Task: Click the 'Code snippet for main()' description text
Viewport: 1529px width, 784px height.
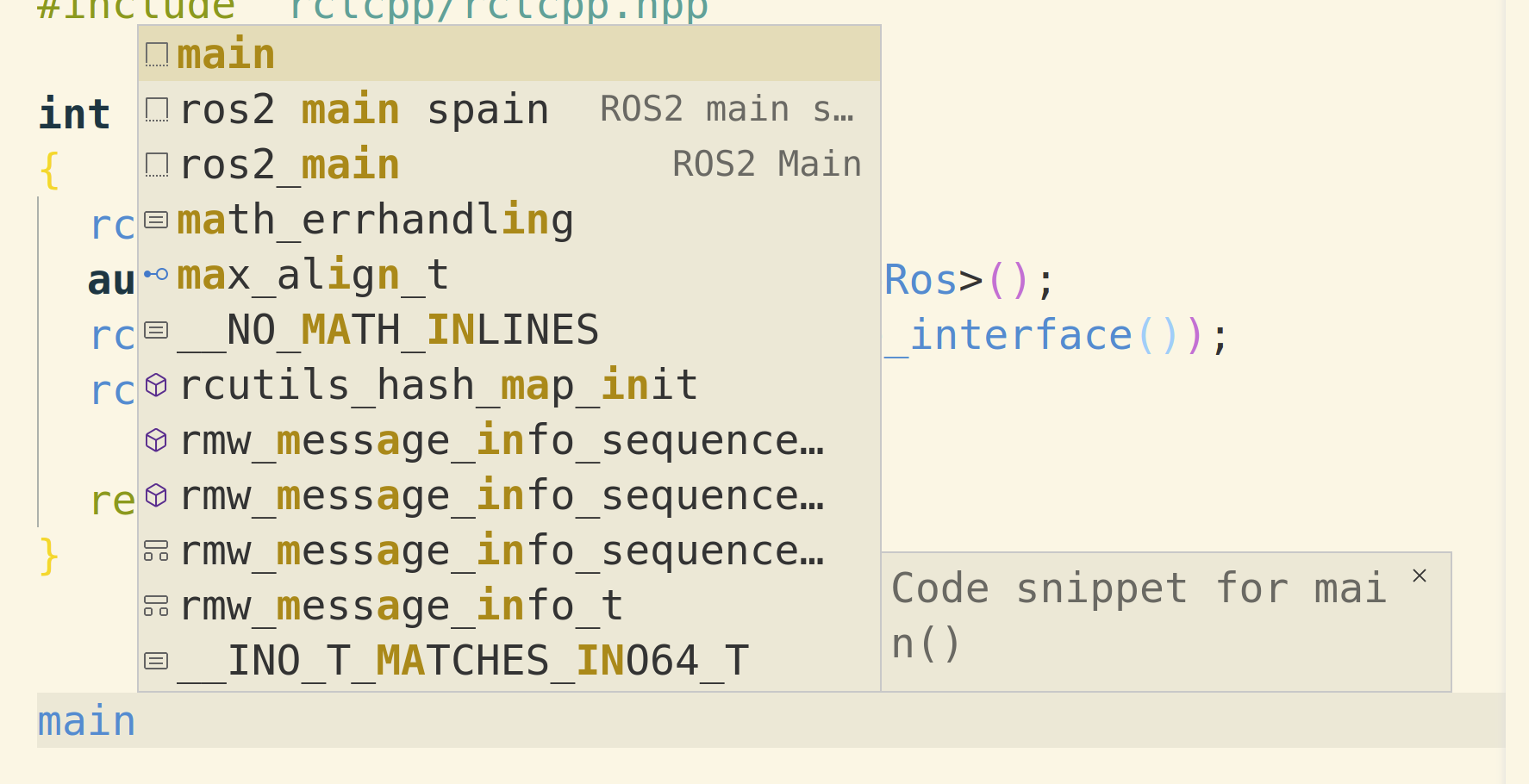Action: click(1139, 616)
